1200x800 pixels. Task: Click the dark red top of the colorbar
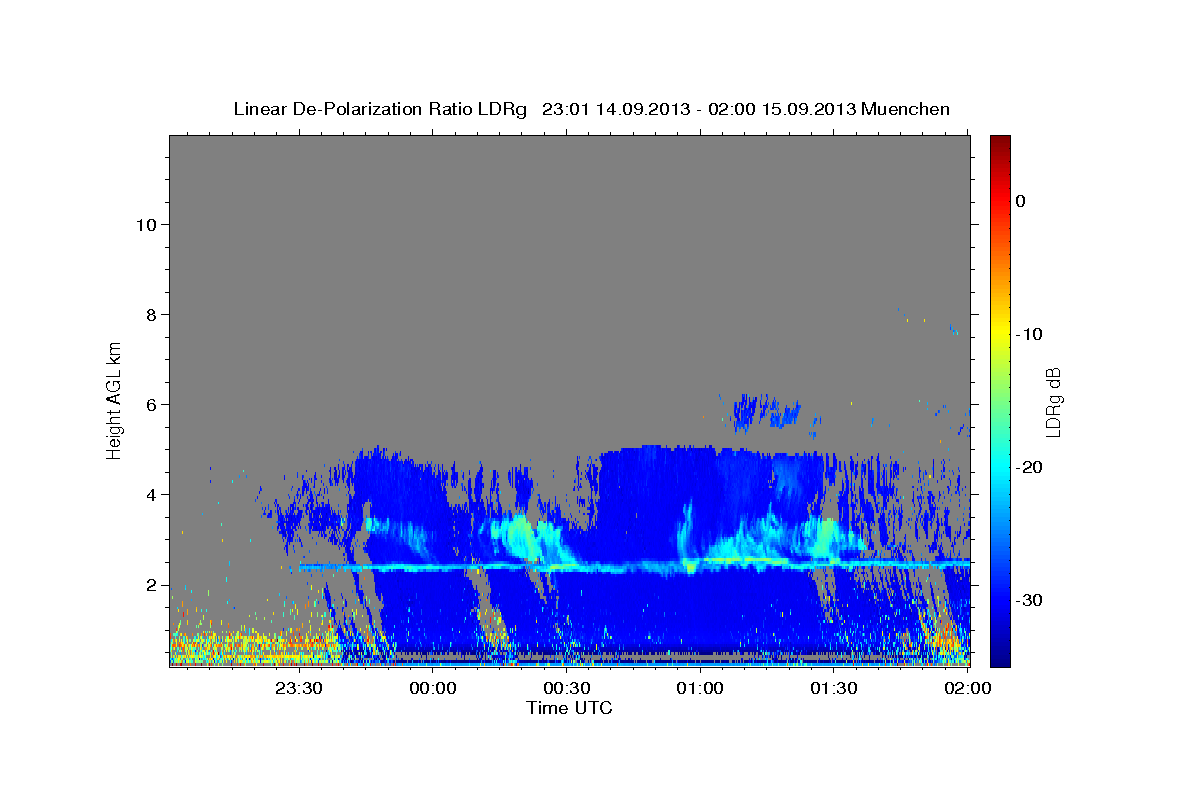pos(1000,142)
